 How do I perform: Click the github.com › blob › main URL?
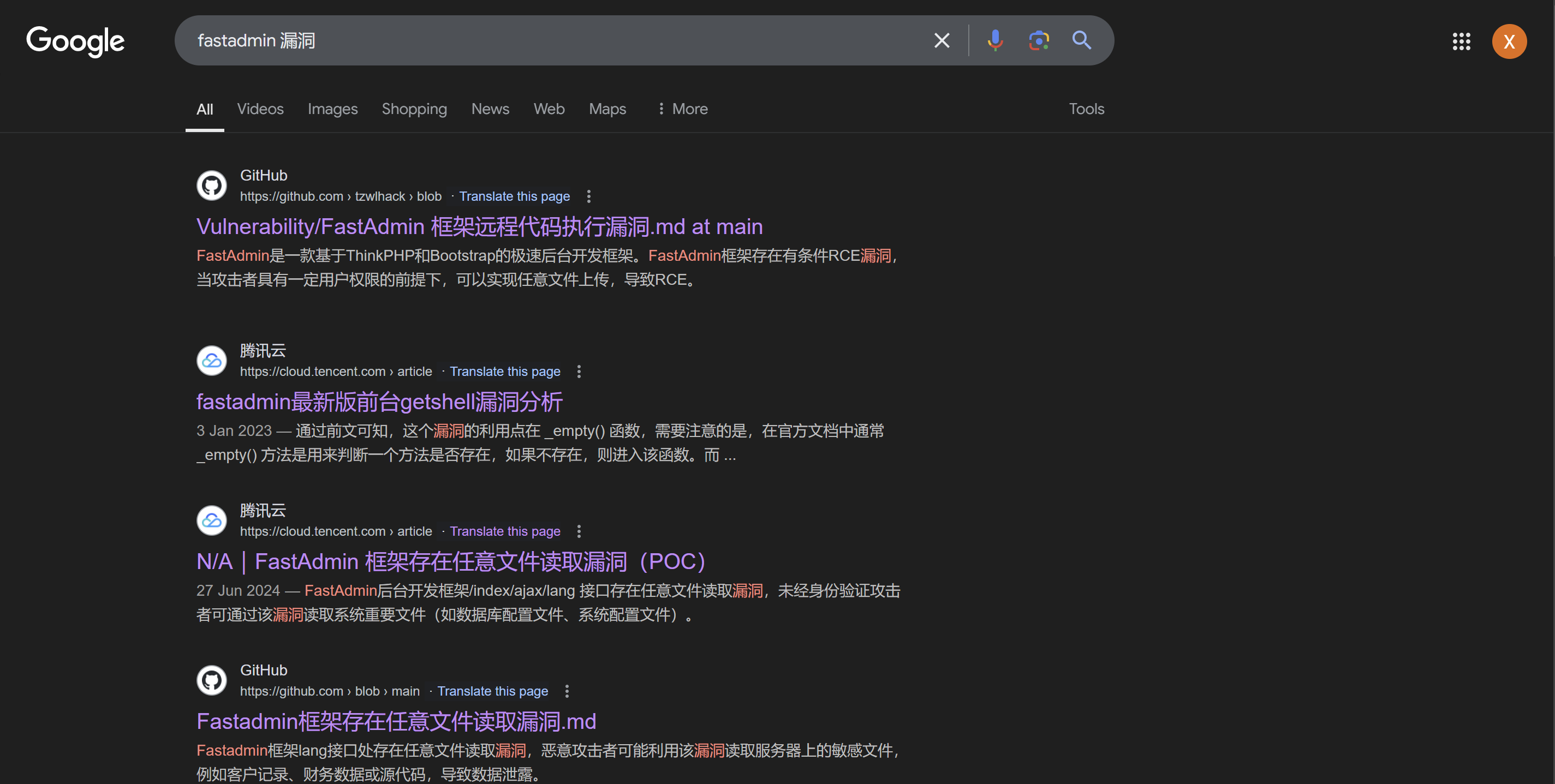[x=330, y=691]
